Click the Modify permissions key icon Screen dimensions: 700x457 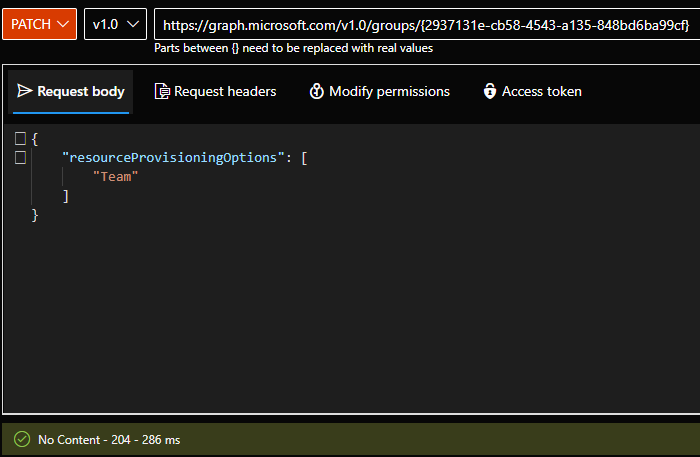click(x=317, y=91)
